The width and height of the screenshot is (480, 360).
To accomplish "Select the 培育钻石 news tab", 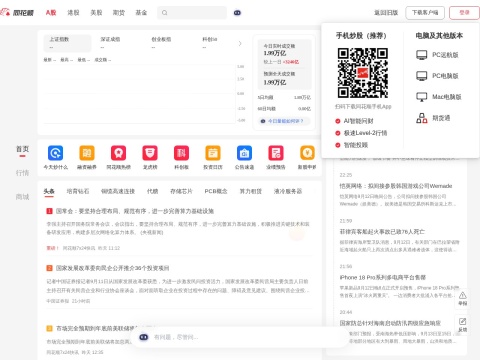I will coord(78,191).
